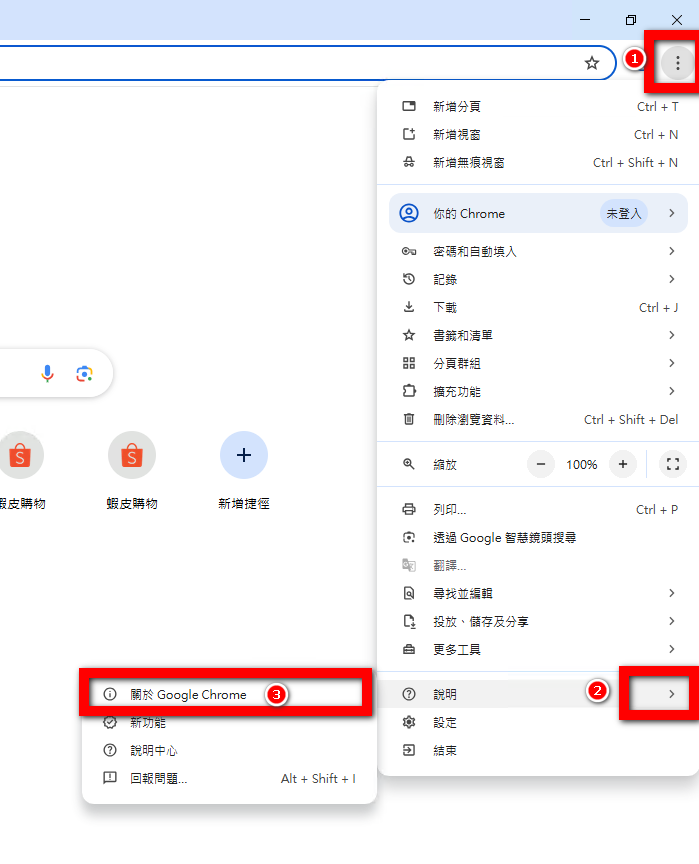Click the find icon beside 尋找並編輯
Viewport: 699px width, 864px height.
(x=409, y=593)
